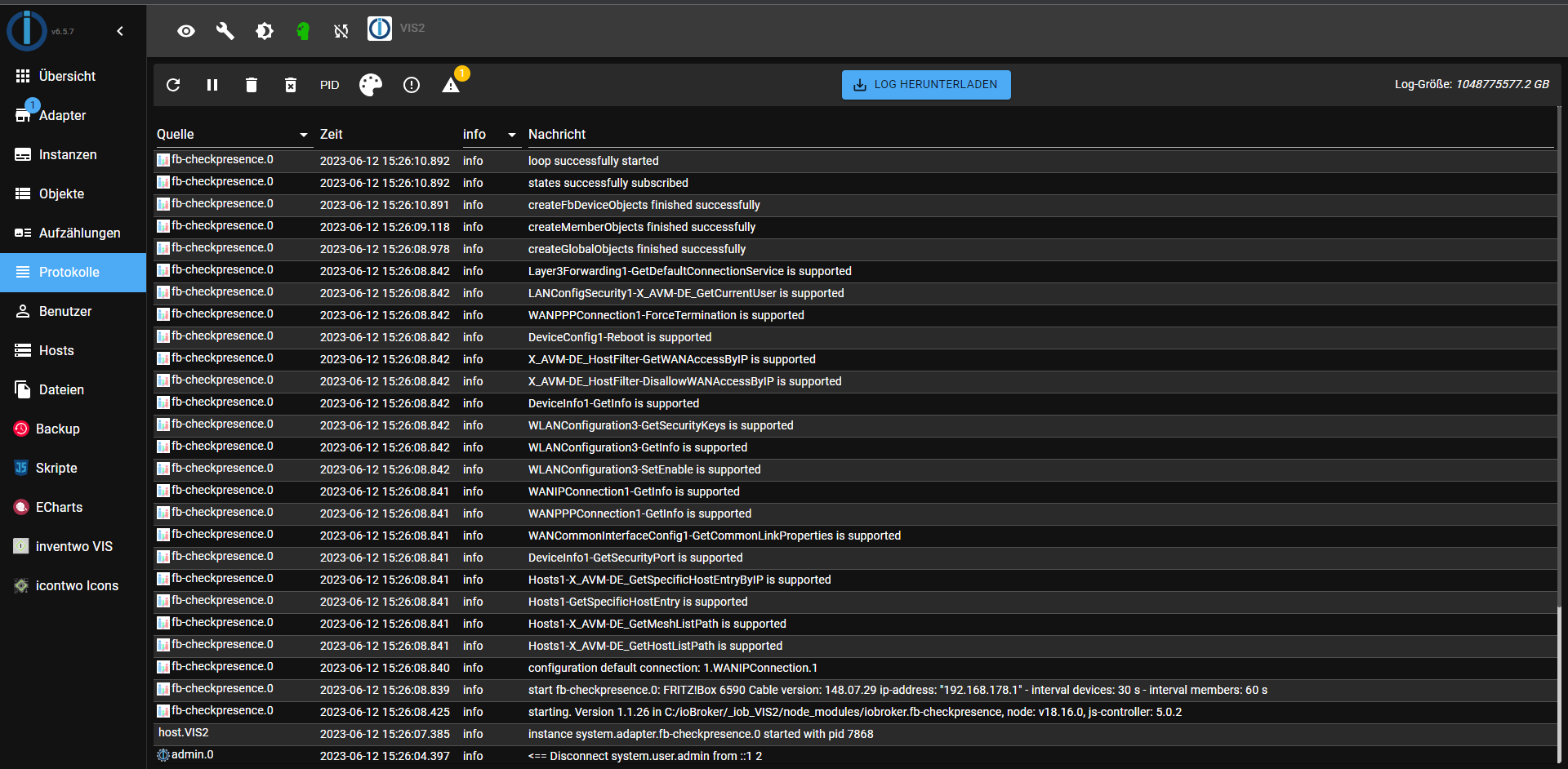Click the host.VIS2 source entry
Image resolution: width=1568 pixels, height=769 pixels.
(184, 732)
